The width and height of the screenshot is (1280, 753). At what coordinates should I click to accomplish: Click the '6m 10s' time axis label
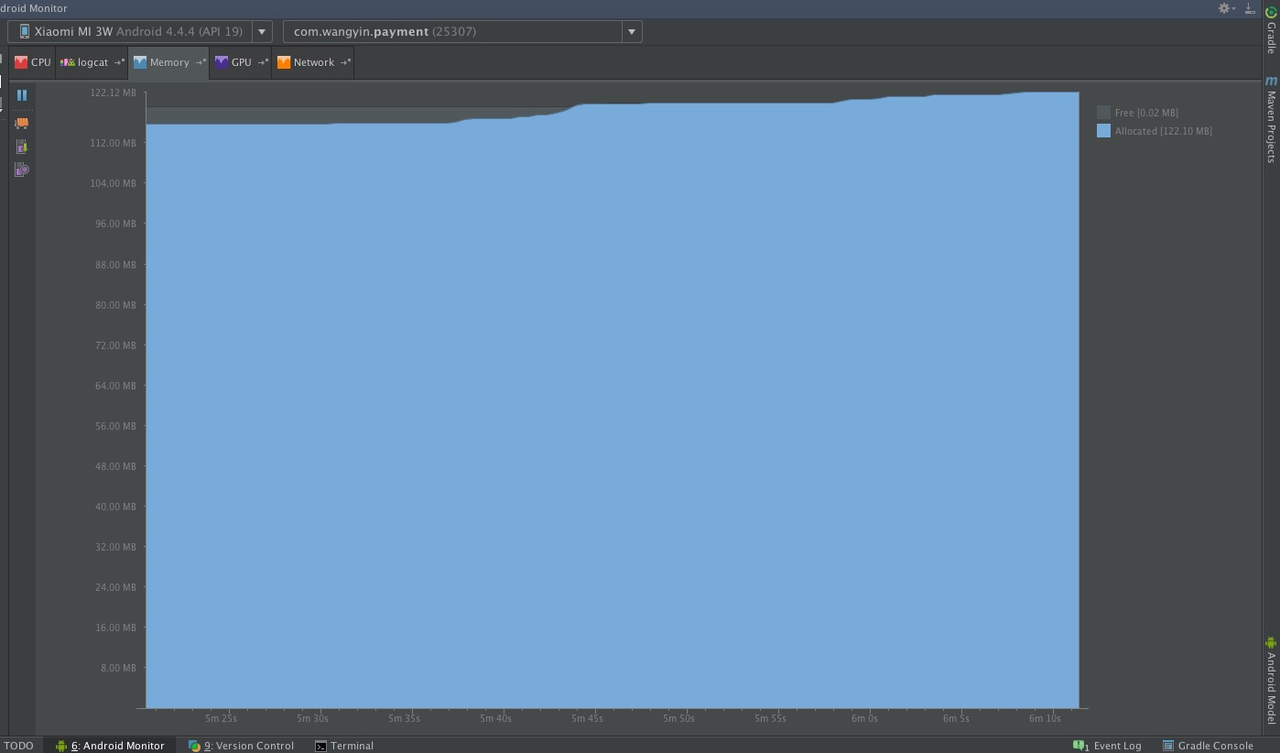[1045, 718]
